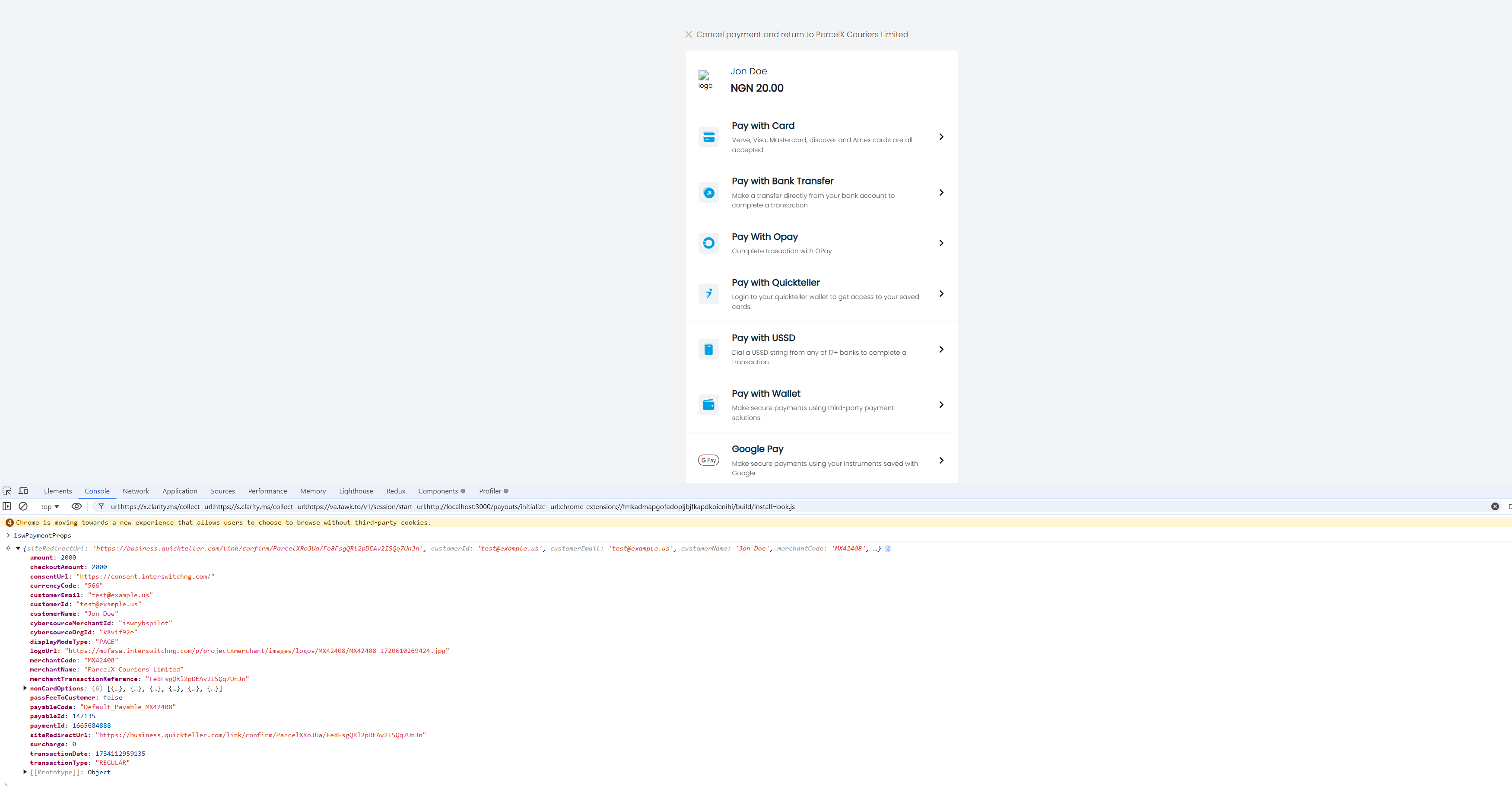Toggle the device toolbar icon

point(23,491)
